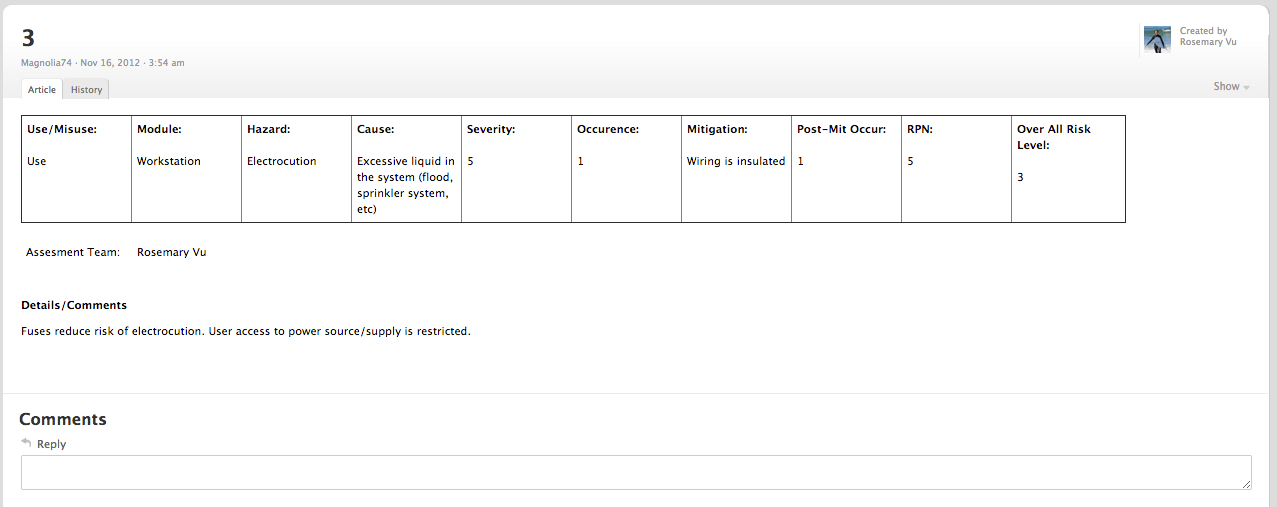Click the Magnolia74 username
The image size is (1277, 507).
(47, 62)
